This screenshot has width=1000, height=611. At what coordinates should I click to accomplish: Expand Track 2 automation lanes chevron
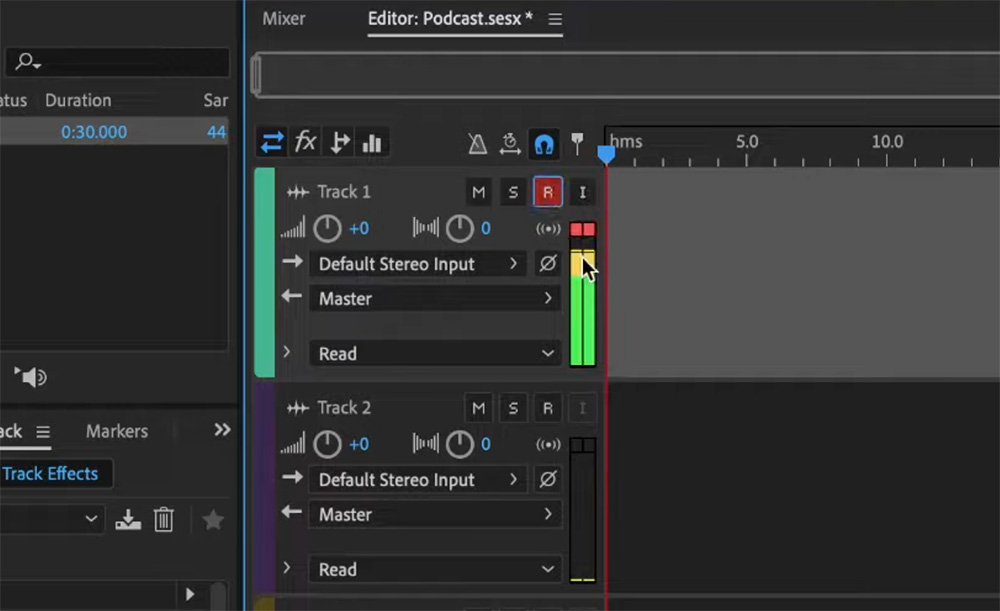(x=287, y=568)
